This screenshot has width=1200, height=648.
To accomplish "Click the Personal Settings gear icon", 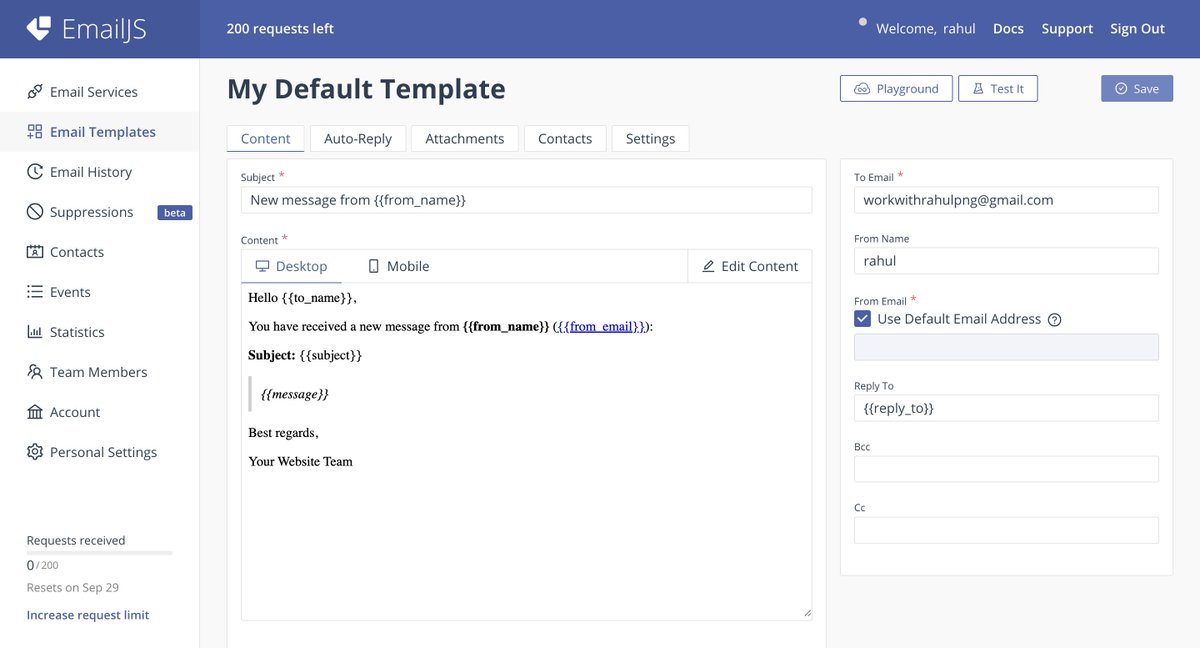I will tap(34, 452).
